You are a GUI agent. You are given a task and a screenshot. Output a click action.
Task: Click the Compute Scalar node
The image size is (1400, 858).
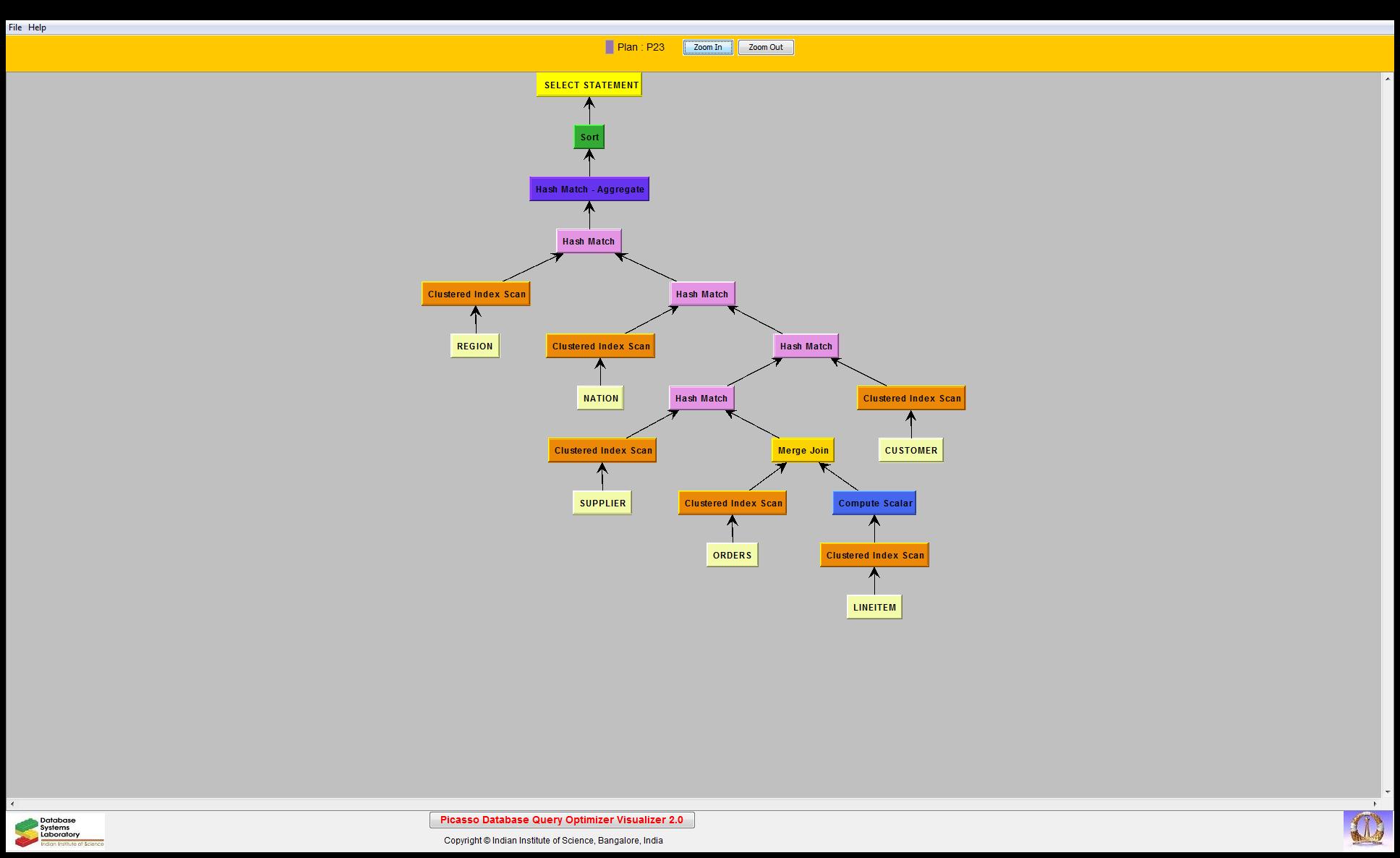[874, 503]
